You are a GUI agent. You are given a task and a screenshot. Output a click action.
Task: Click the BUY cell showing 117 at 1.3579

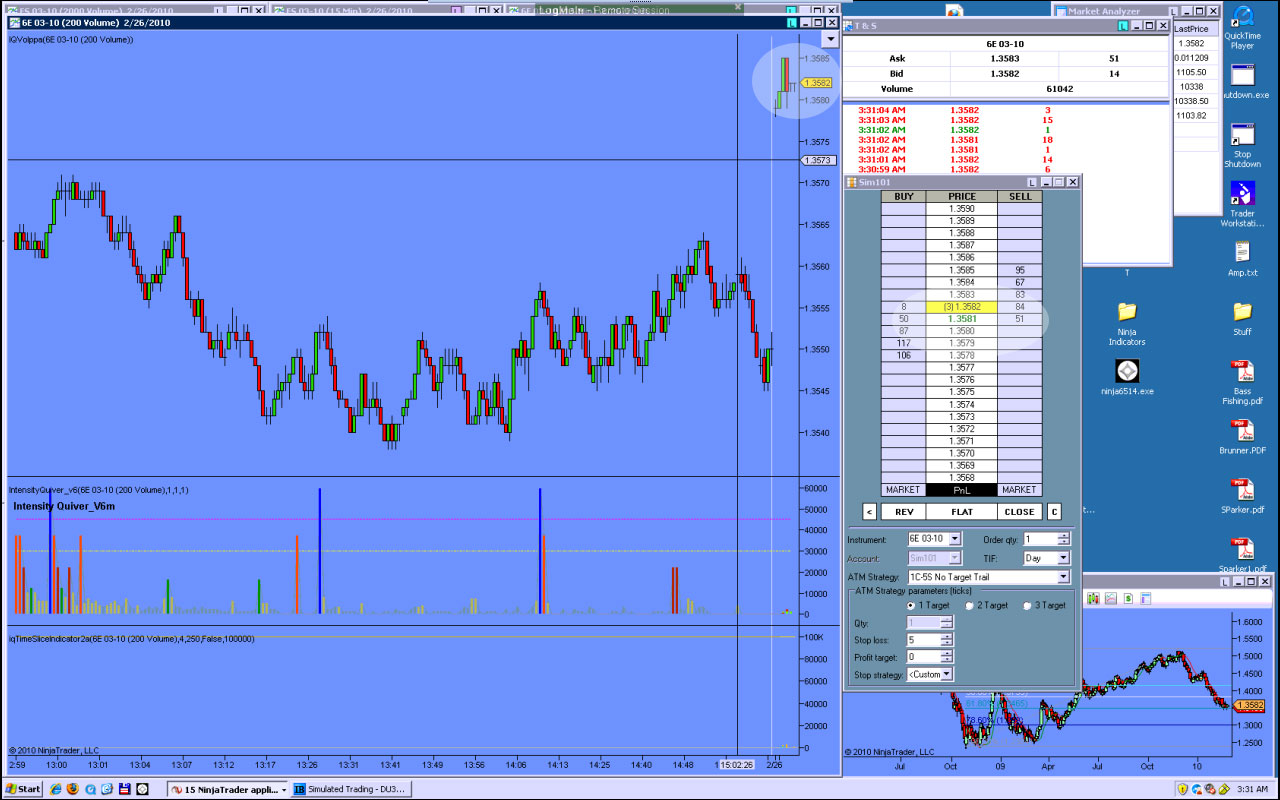(903, 344)
